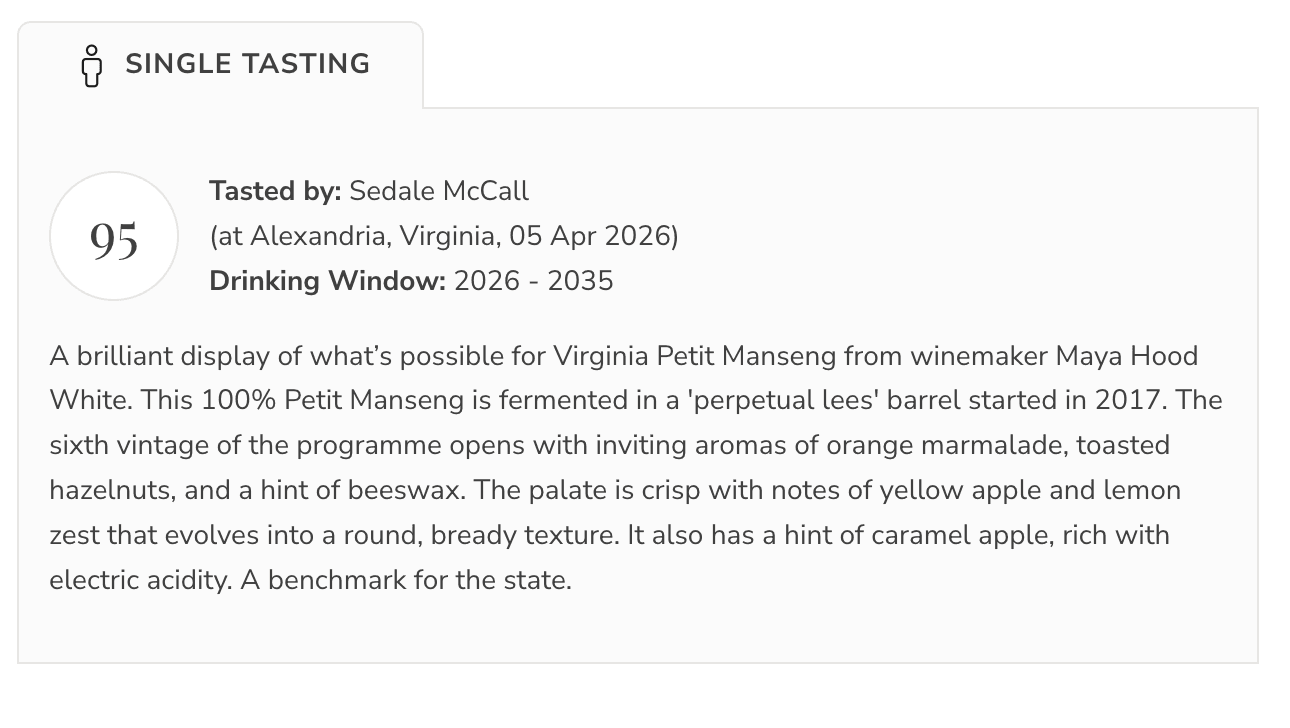Click the Drinking Window label
The image size is (1290, 728).
(x=327, y=281)
